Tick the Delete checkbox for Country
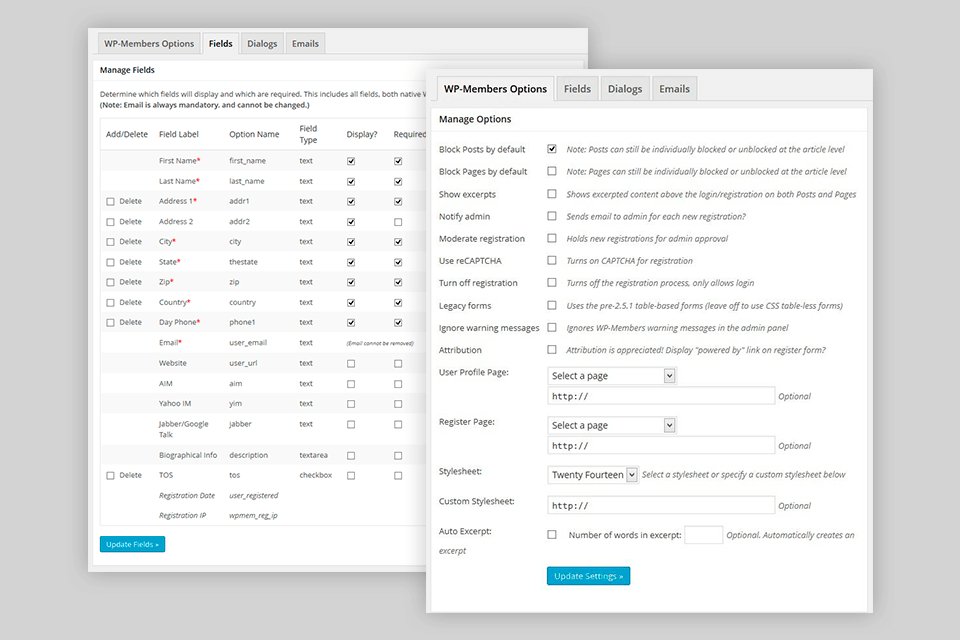 pos(110,303)
